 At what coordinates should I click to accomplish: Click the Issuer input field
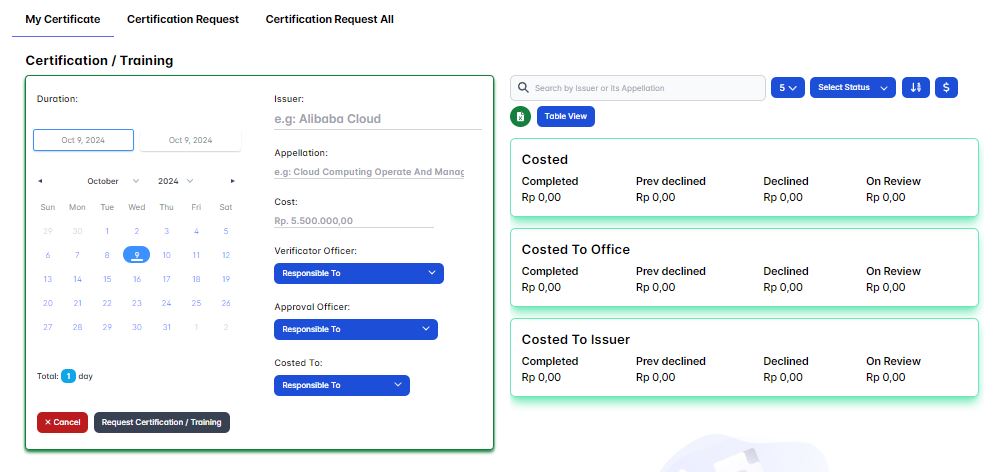377,119
